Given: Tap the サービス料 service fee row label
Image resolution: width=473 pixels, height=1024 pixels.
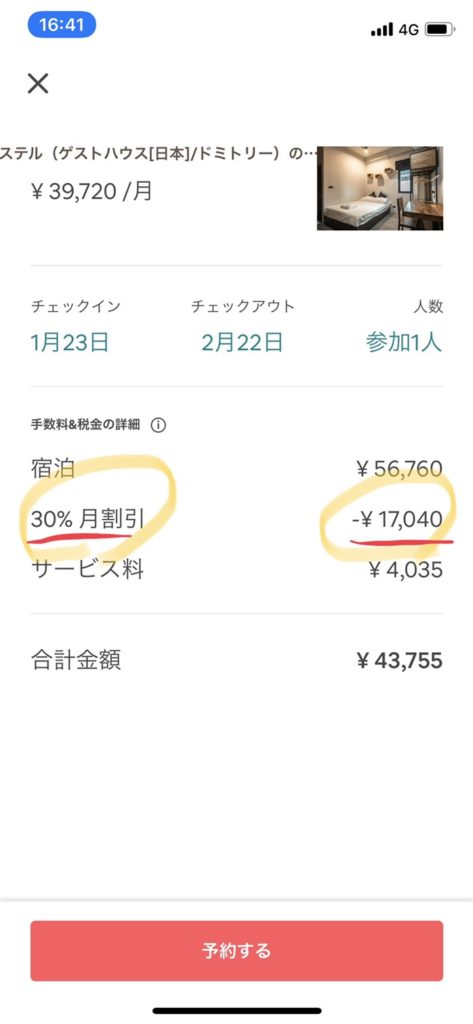Looking at the screenshot, I should pos(87,569).
